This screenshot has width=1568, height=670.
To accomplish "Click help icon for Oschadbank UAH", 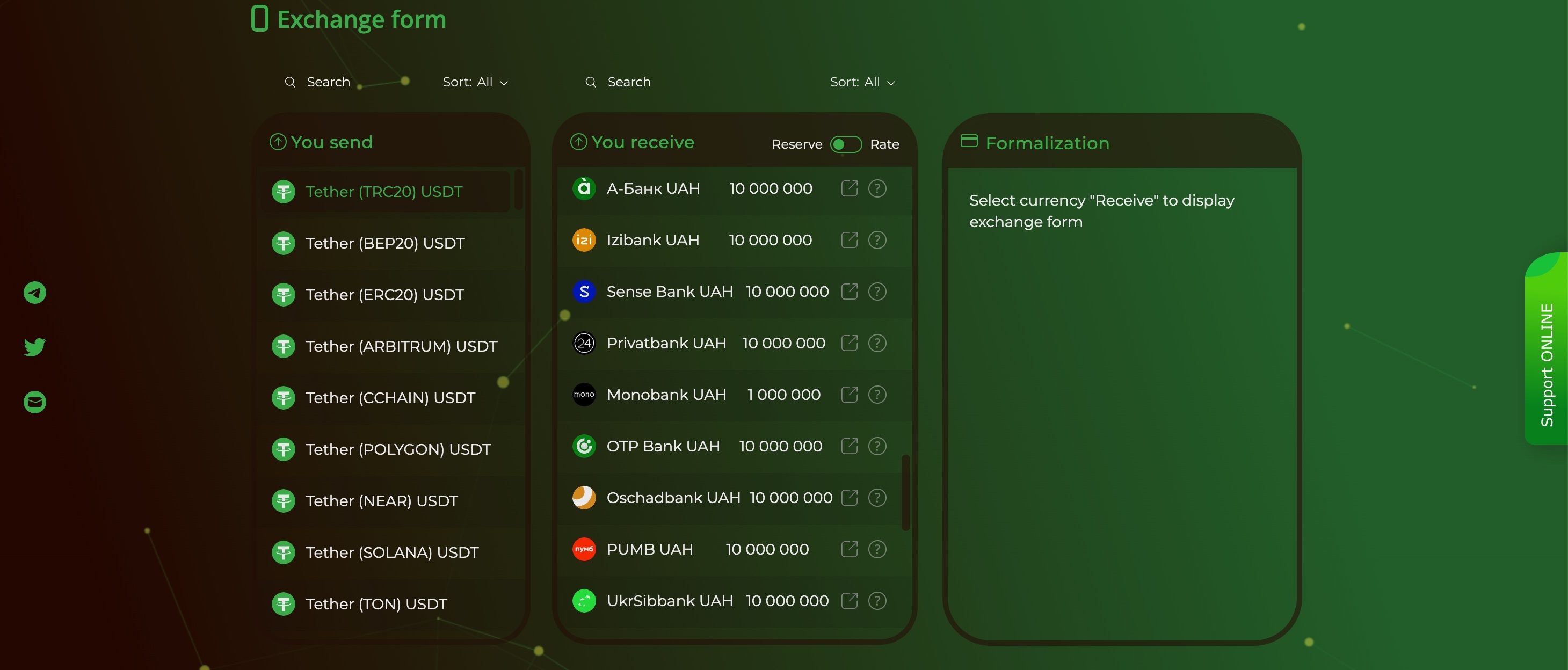I will click(876, 498).
